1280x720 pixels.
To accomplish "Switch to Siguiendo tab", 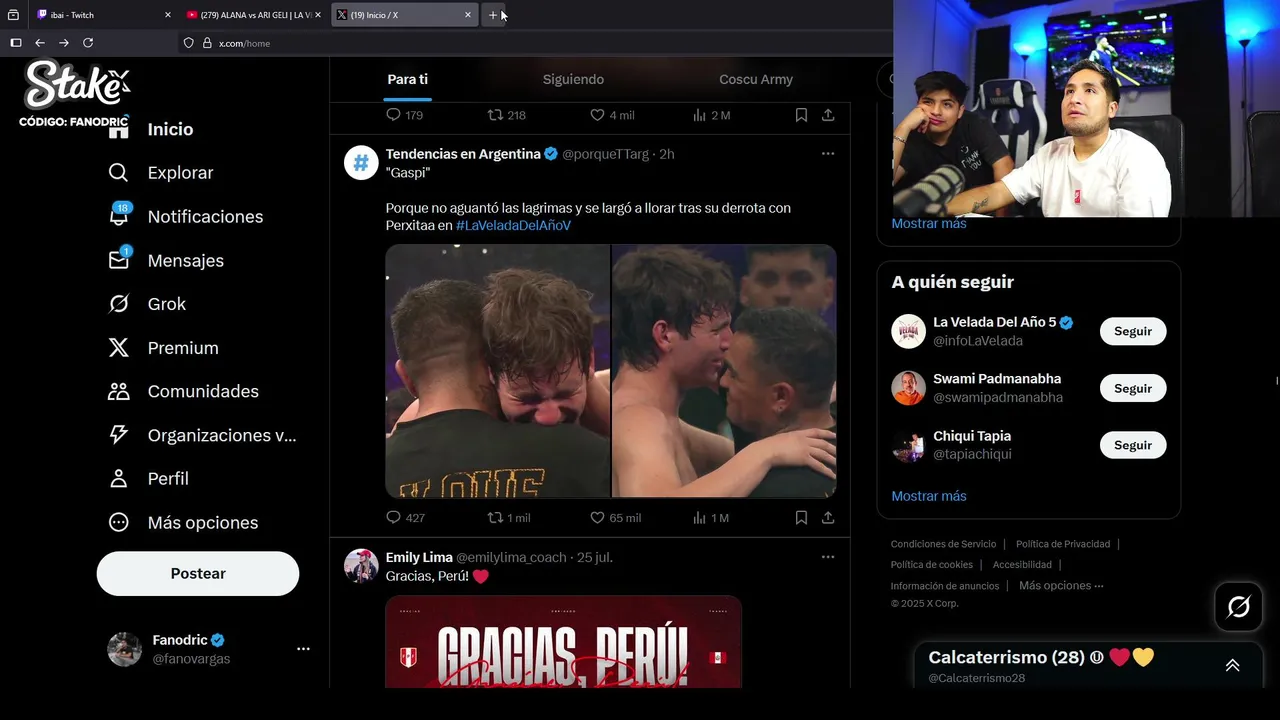I will (573, 79).
